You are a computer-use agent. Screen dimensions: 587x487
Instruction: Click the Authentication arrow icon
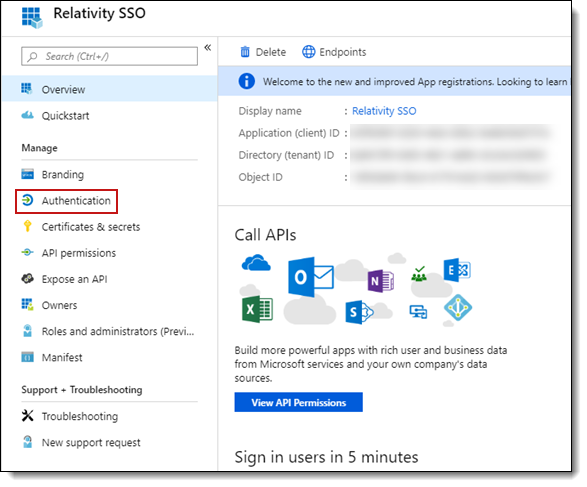(x=27, y=200)
